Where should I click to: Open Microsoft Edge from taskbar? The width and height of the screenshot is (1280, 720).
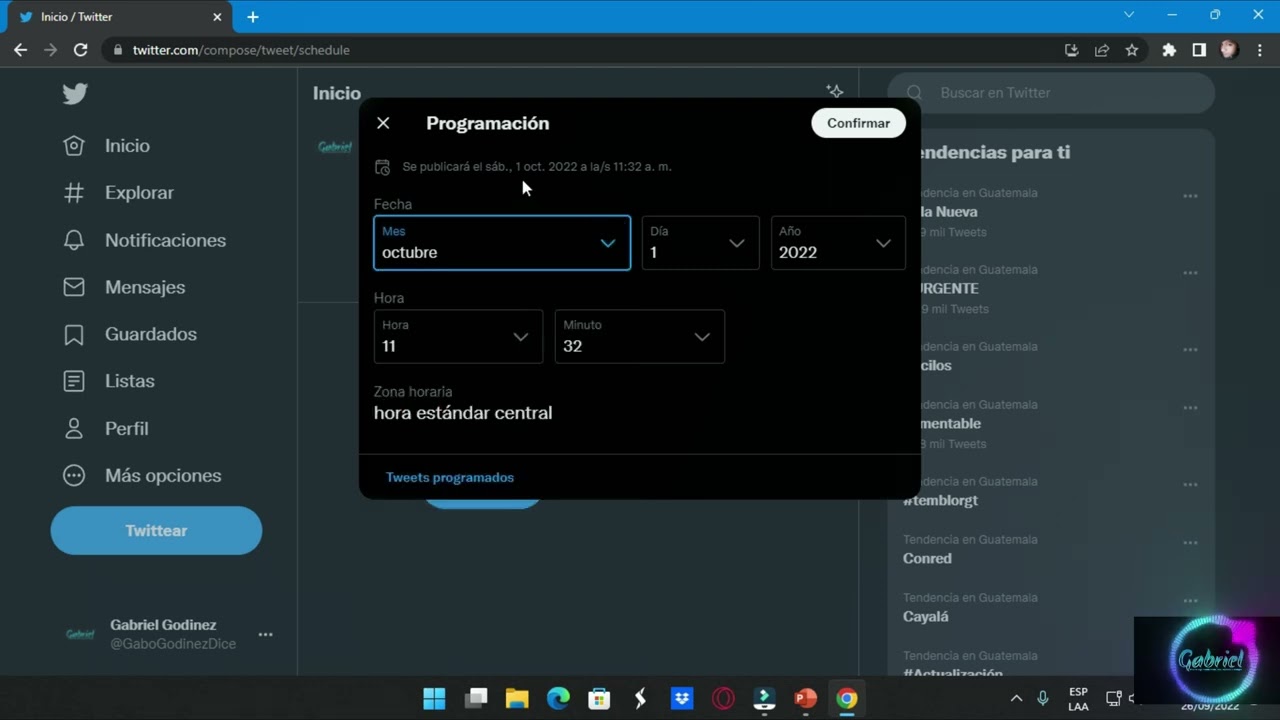coord(558,698)
